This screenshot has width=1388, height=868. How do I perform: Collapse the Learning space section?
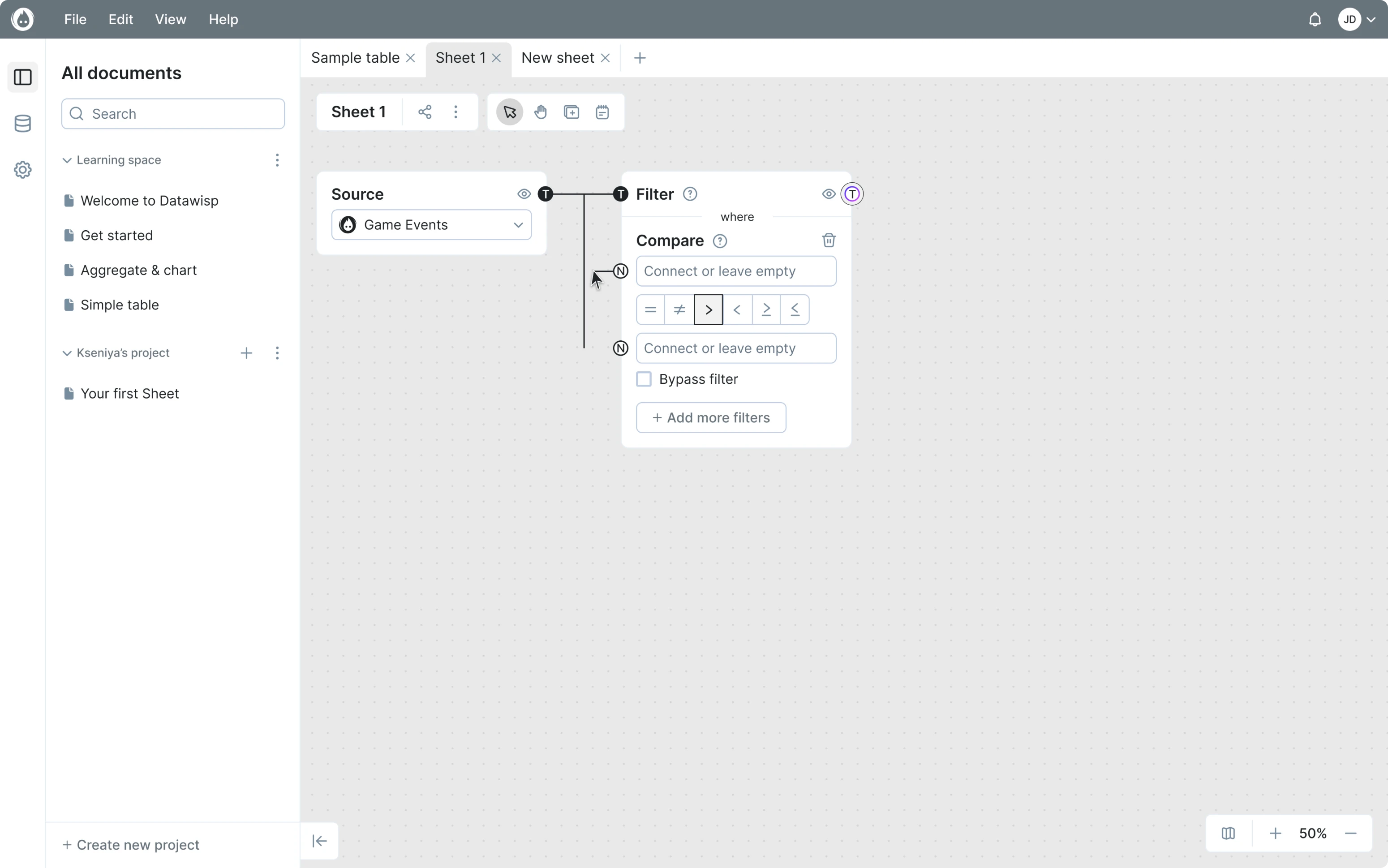[x=67, y=160]
